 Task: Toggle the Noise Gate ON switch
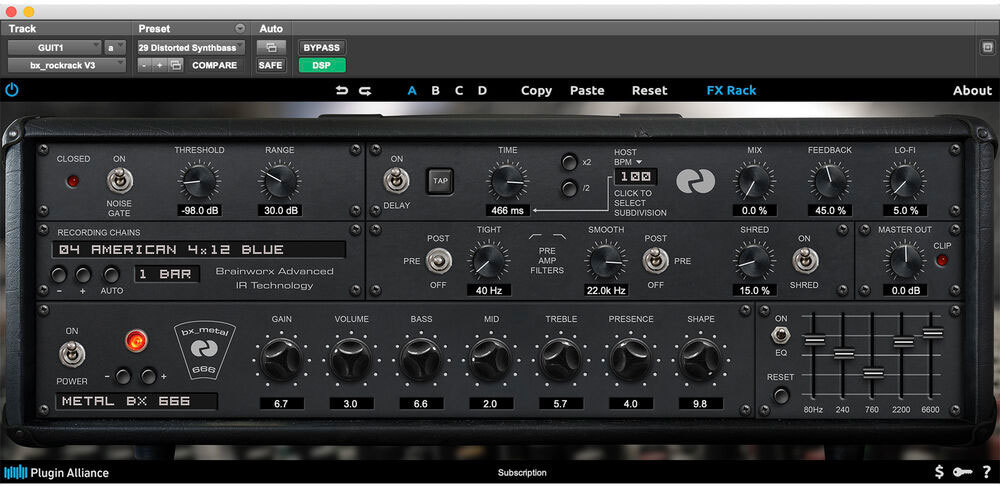(120, 182)
